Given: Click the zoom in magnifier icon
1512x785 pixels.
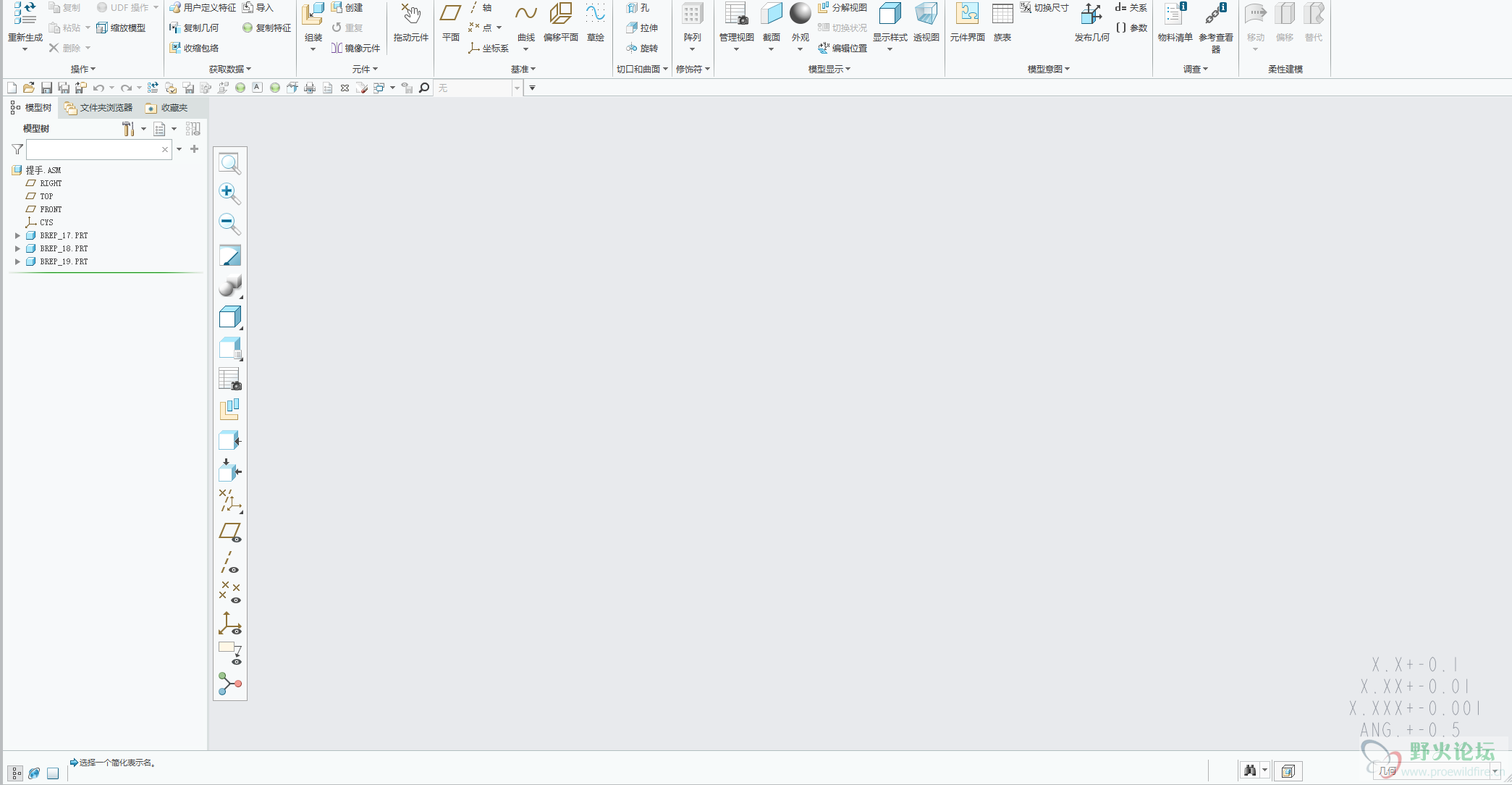Looking at the screenshot, I should point(229,193).
